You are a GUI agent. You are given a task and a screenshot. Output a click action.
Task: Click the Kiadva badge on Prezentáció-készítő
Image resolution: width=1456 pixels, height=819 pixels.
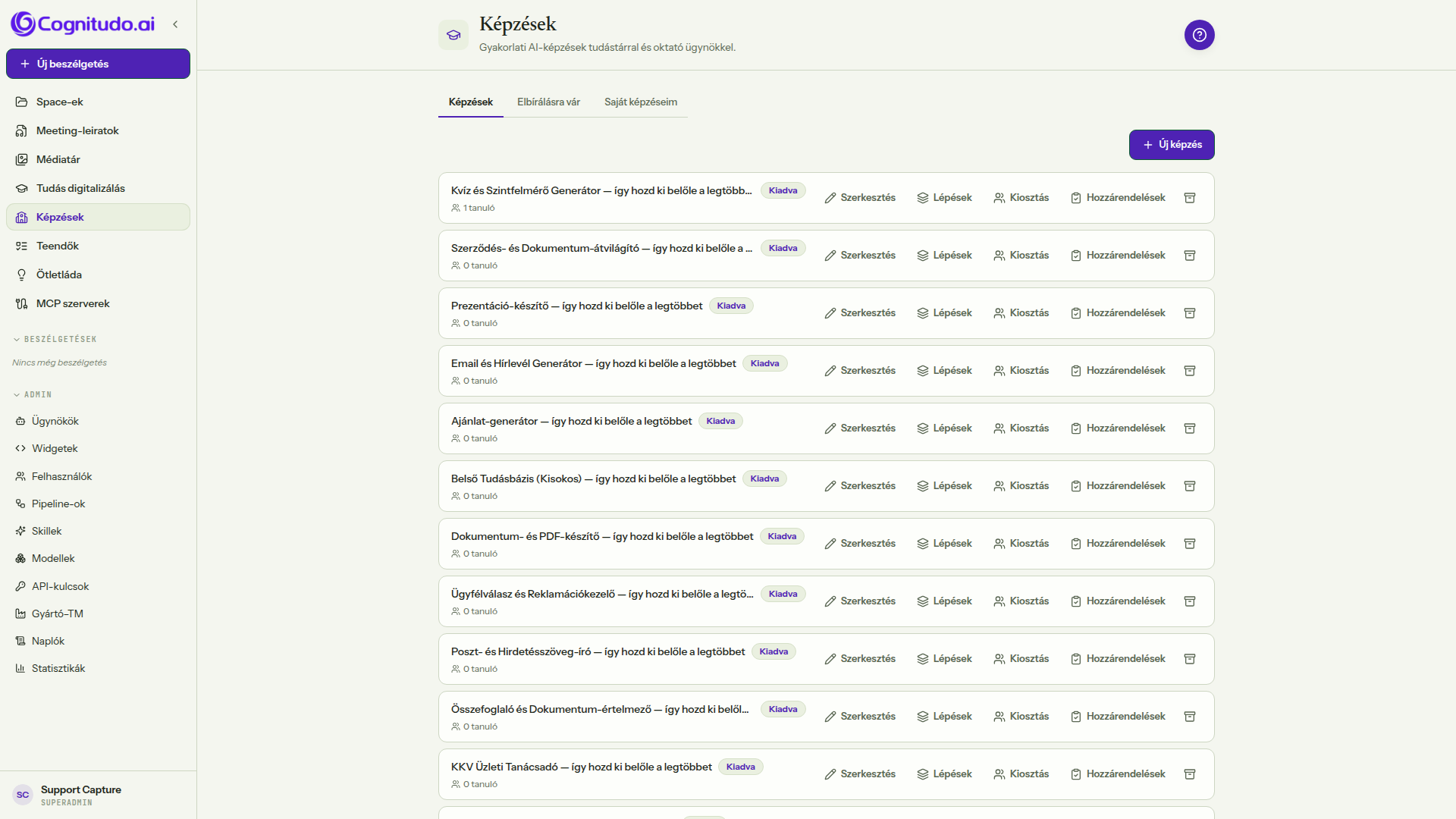click(731, 306)
